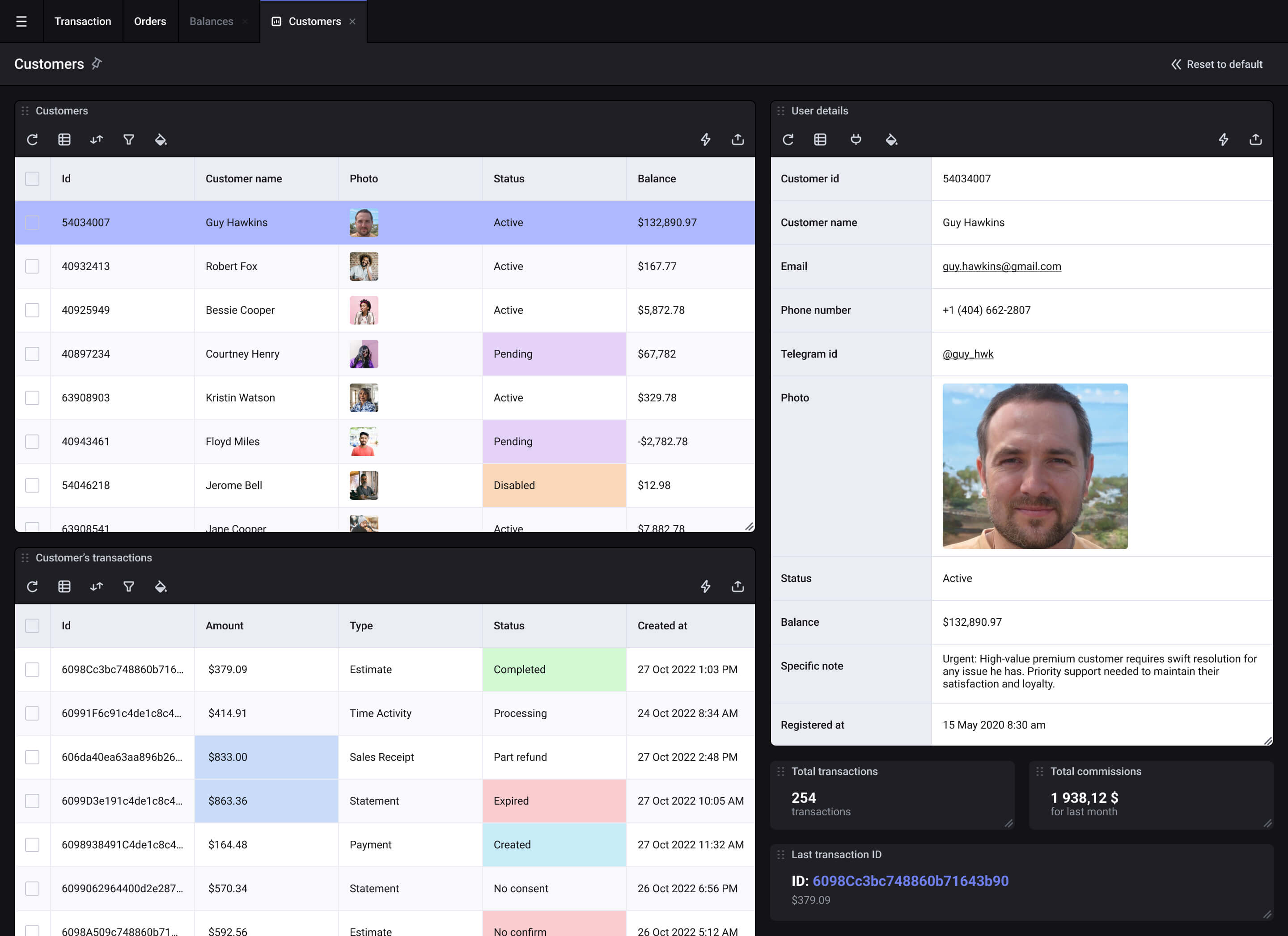Check the $379.09 Estimate transaction row
The height and width of the screenshot is (936, 1288).
(x=32, y=669)
